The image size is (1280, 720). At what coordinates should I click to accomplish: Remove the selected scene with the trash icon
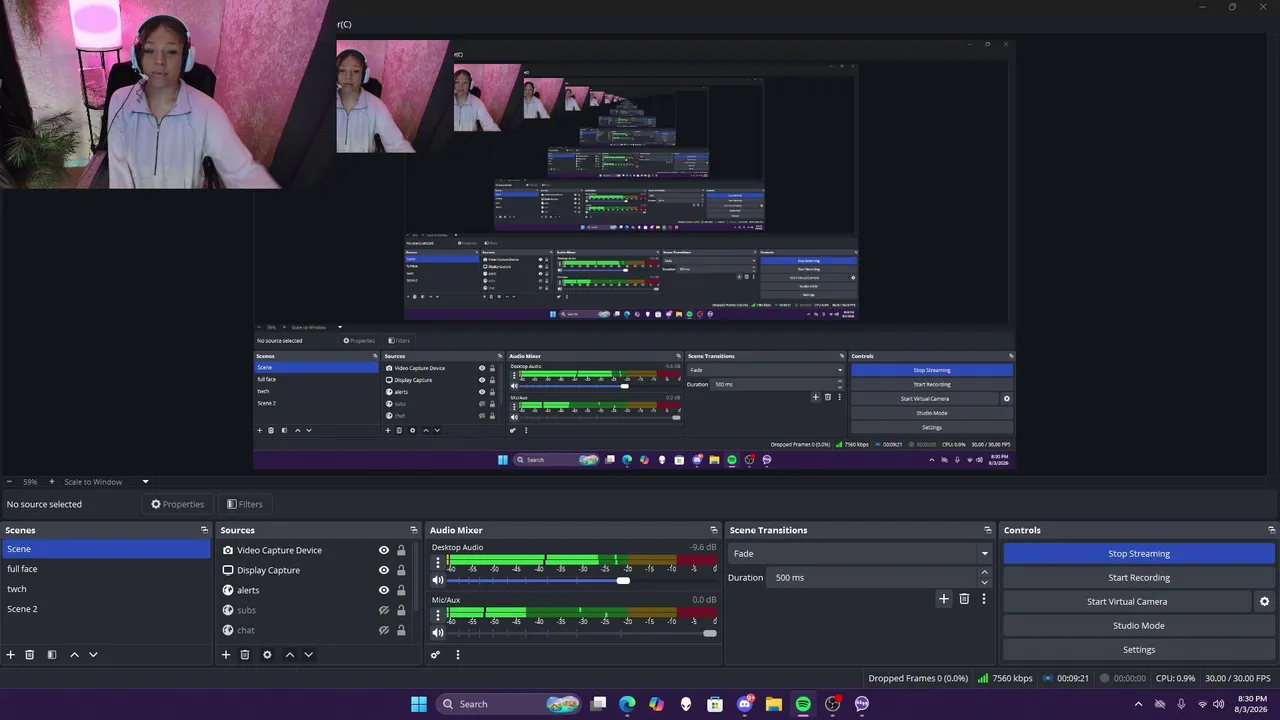click(30, 655)
